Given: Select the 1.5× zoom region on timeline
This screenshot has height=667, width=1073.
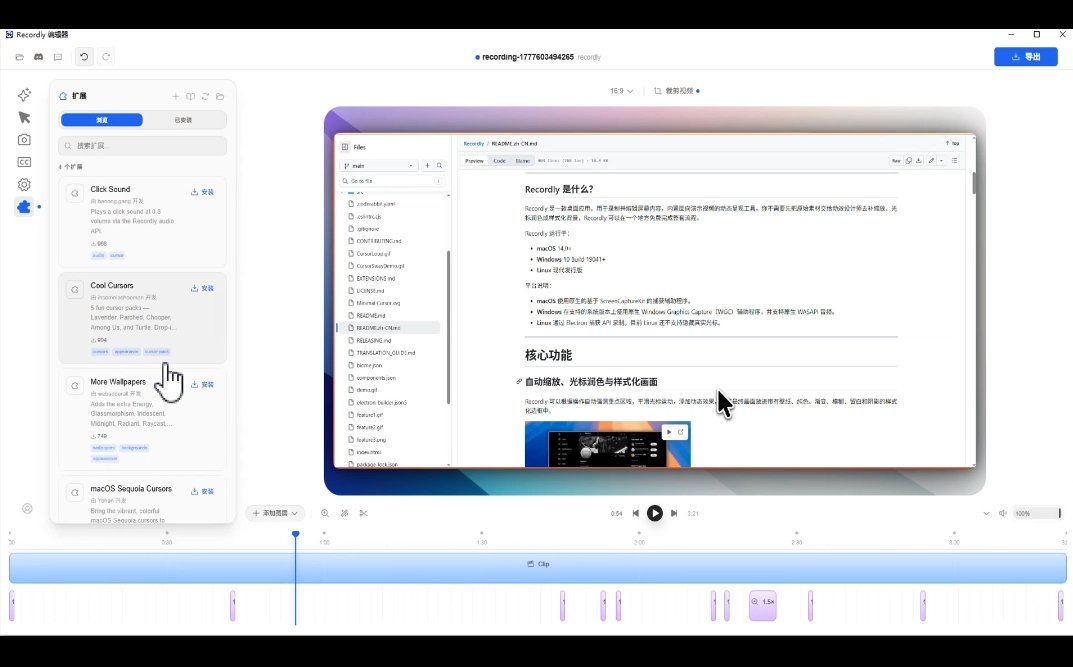Looking at the screenshot, I should point(763,605).
